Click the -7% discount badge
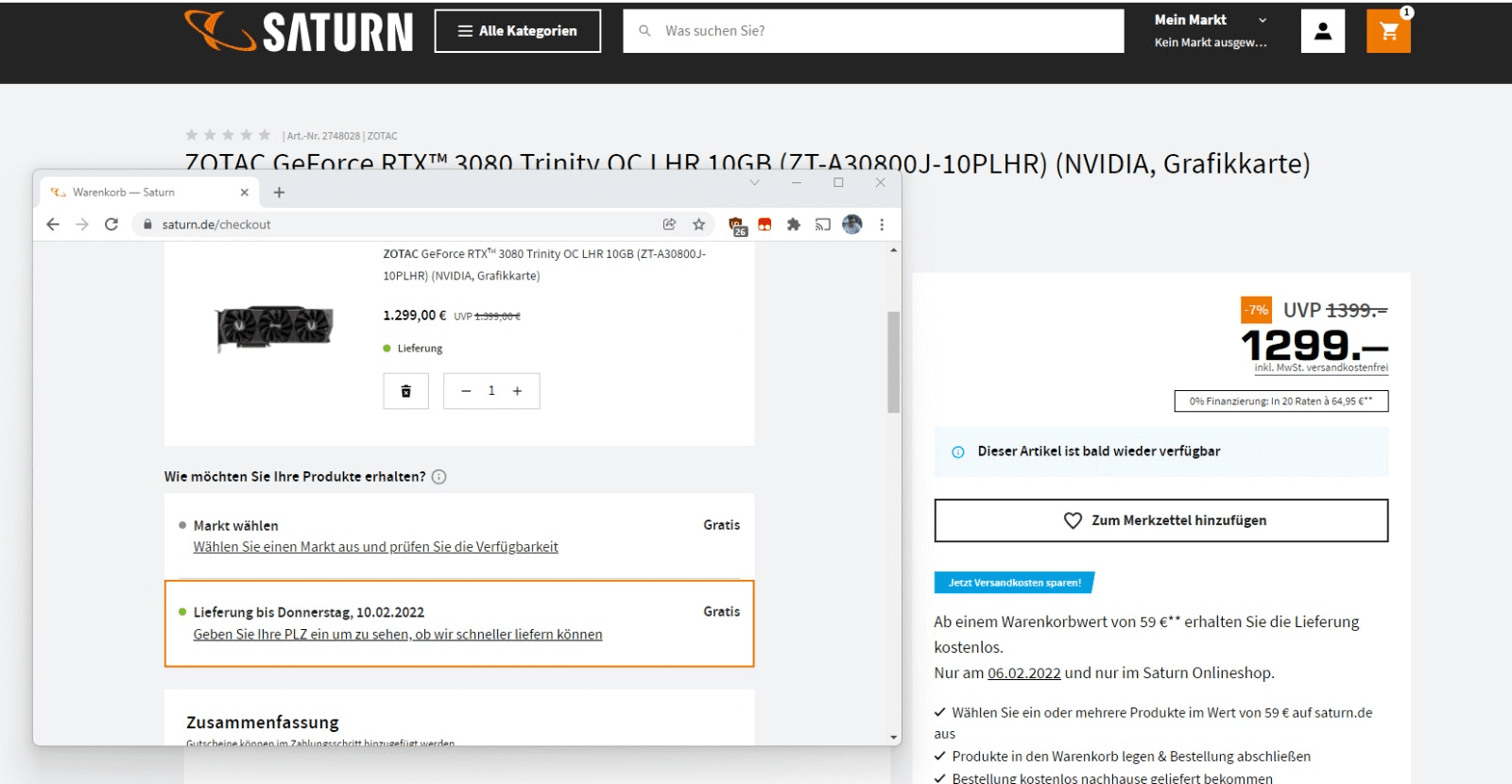1512x784 pixels. (x=1256, y=310)
